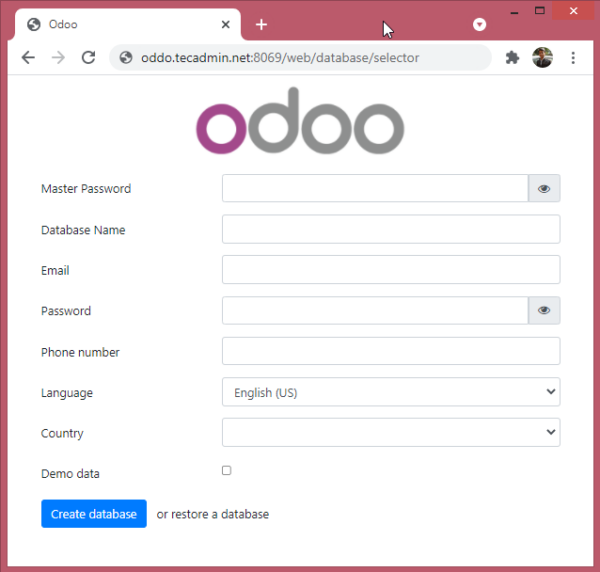This screenshot has width=600, height=572.
Task: Enable the Demo data checkbox
Action: (x=227, y=470)
